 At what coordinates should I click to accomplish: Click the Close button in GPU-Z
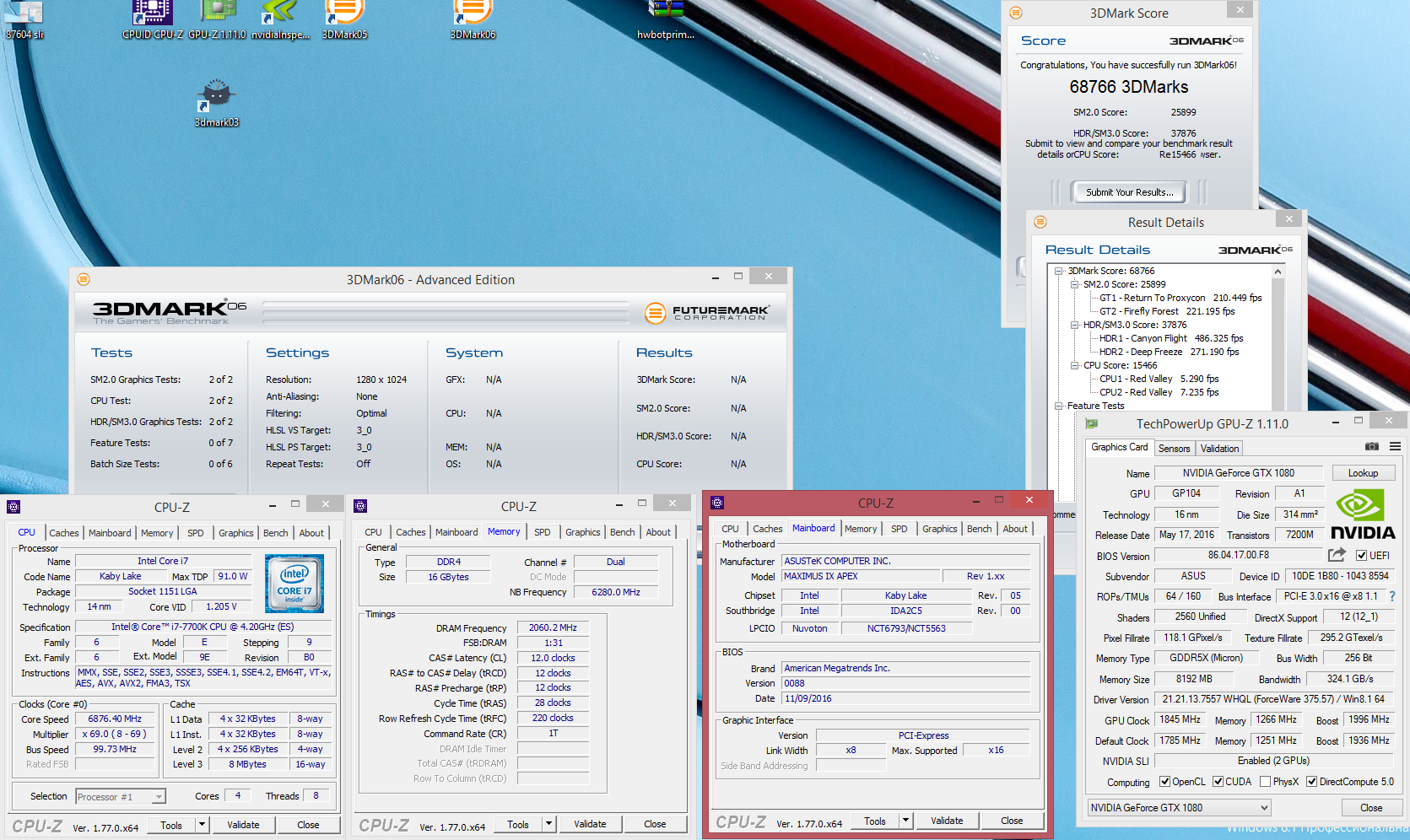pos(1371,808)
